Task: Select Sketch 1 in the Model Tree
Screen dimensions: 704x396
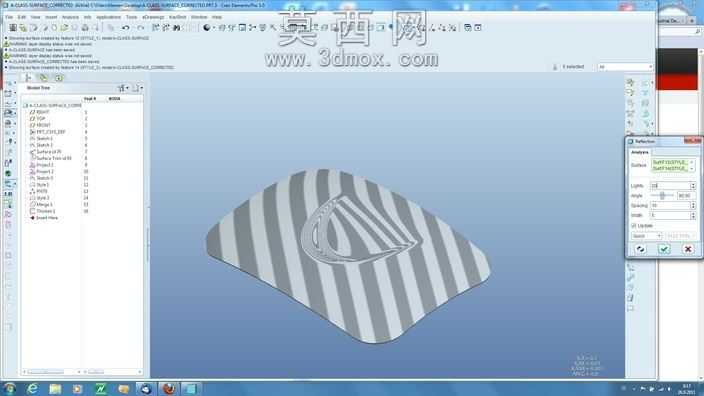Action: [44, 139]
